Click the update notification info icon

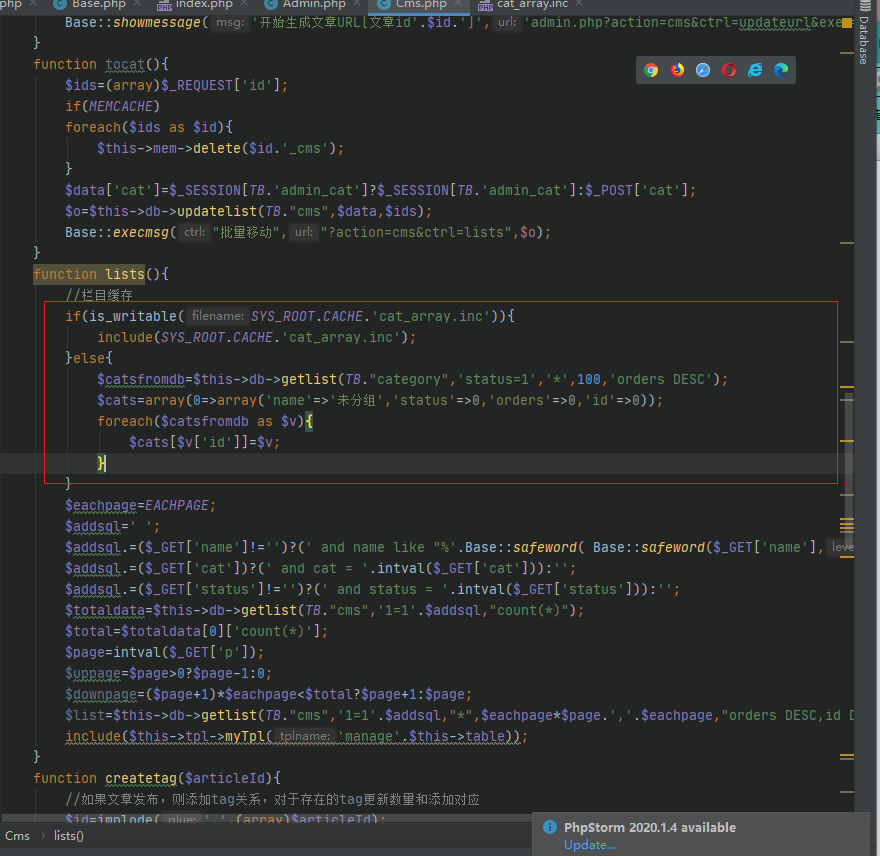549,827
